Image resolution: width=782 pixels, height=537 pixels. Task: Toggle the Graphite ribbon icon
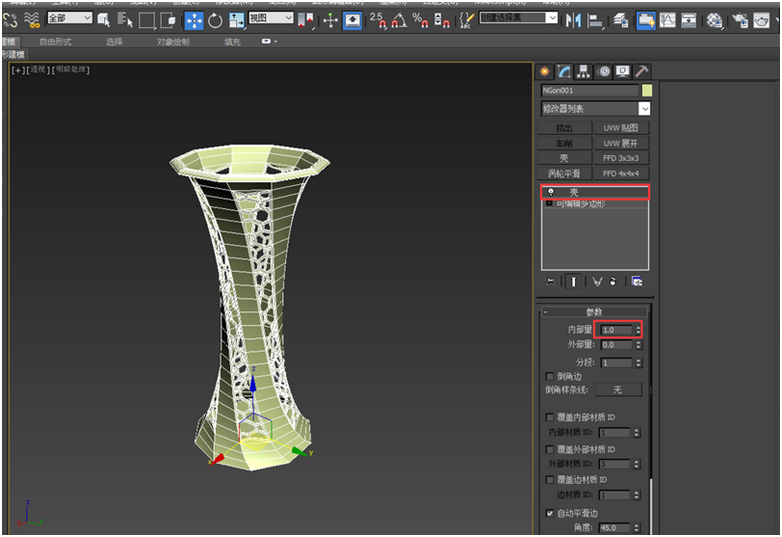pyautogui.click(x=646, y=20)
